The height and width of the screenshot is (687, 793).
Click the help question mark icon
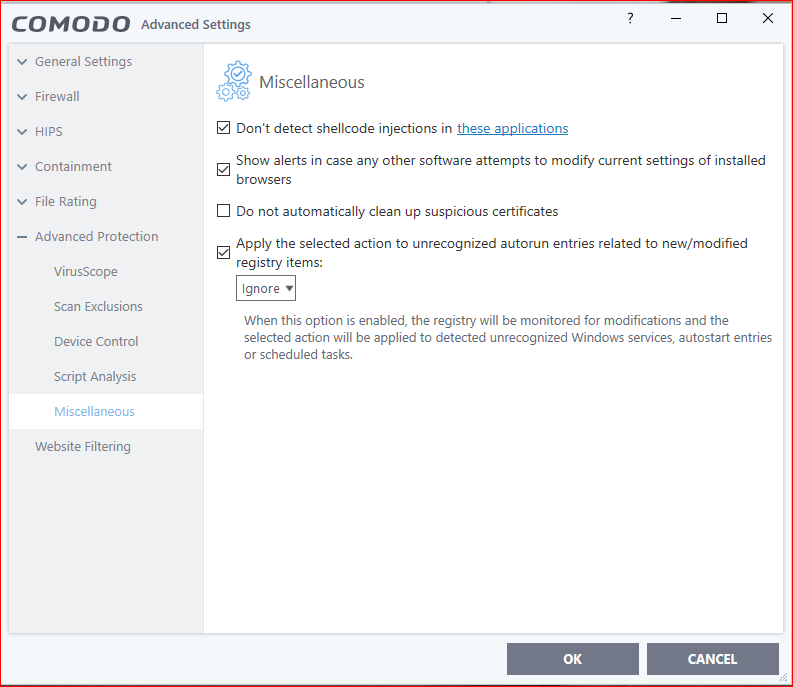pyautogui.click(x=630, y=19)
